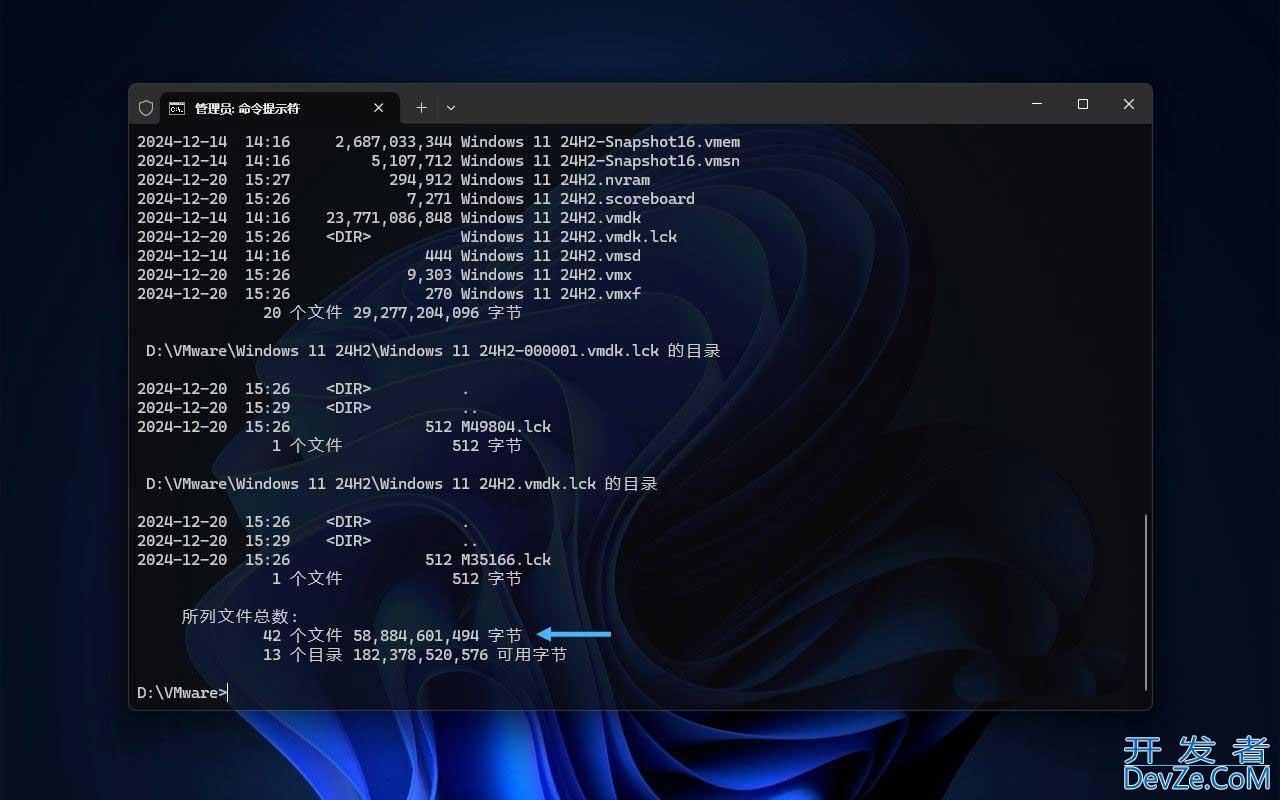
Task: Click the Windows 11 24H2.vmx file name
Action: point(546,275)
